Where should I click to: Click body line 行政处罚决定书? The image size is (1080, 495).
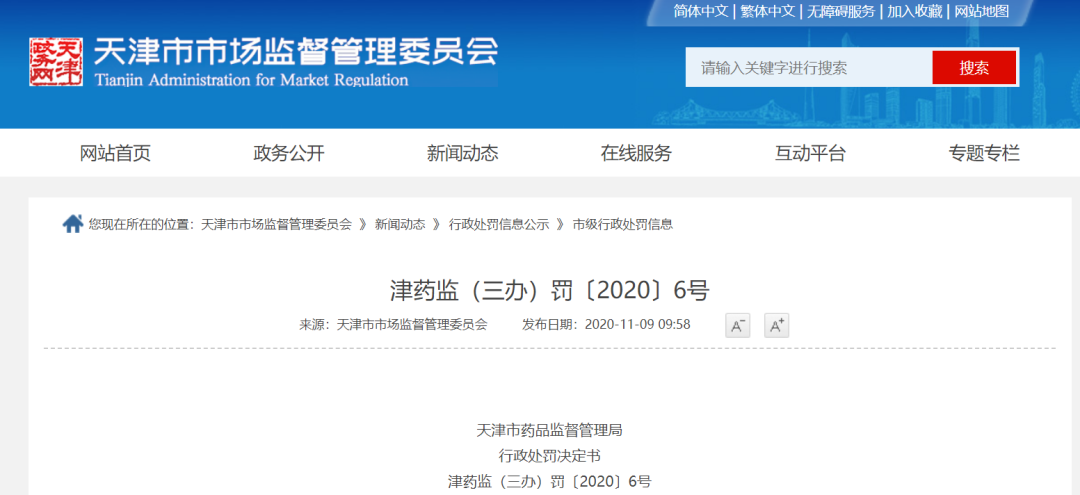(549, 456)
